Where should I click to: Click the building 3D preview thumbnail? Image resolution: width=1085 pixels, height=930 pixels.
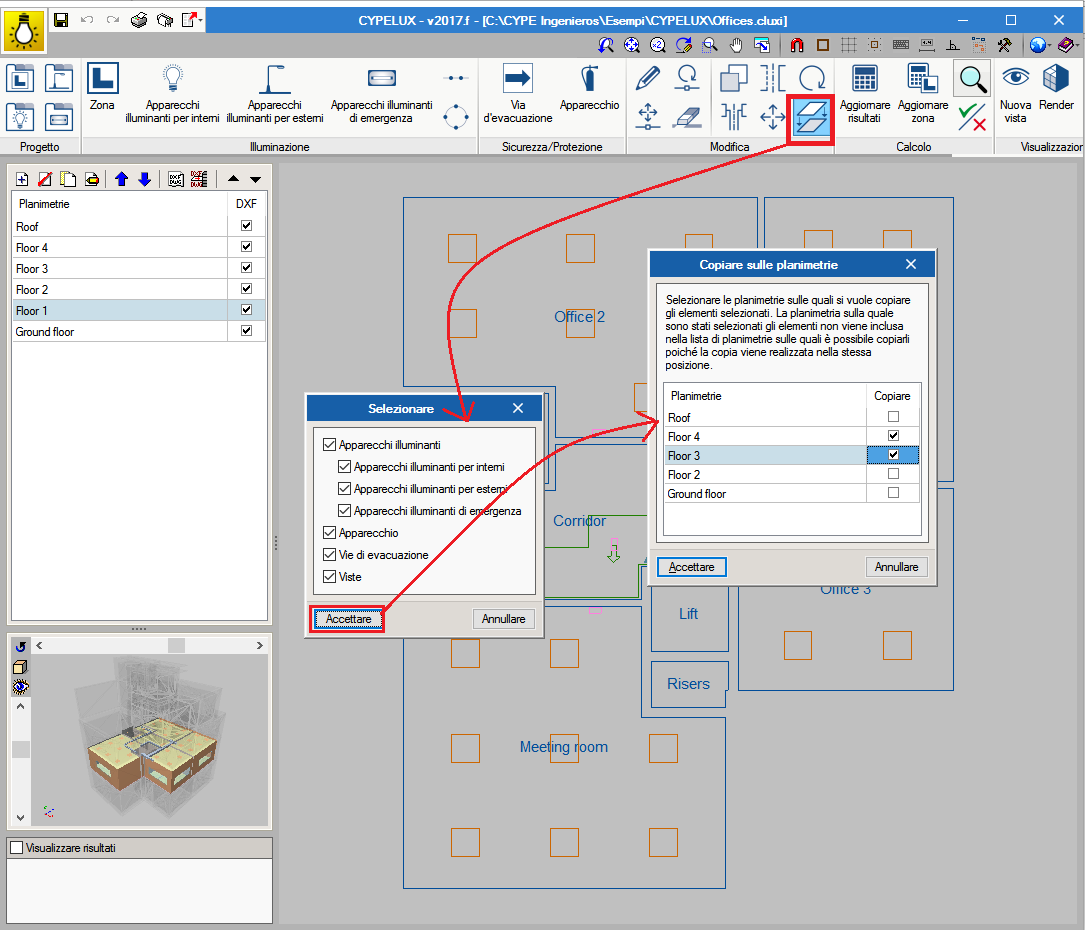[x=149, y=740]
